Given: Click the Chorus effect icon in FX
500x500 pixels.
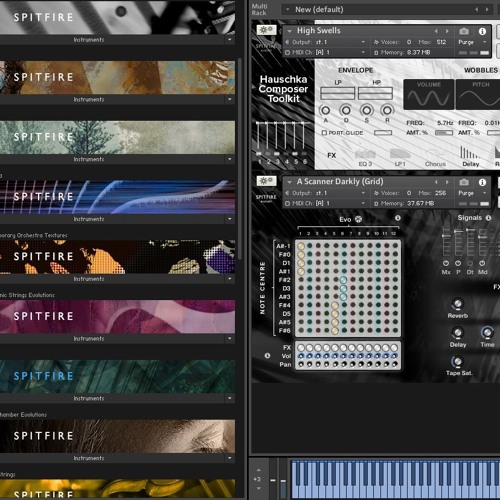Looking at the screenshot, I should point(435,154).
